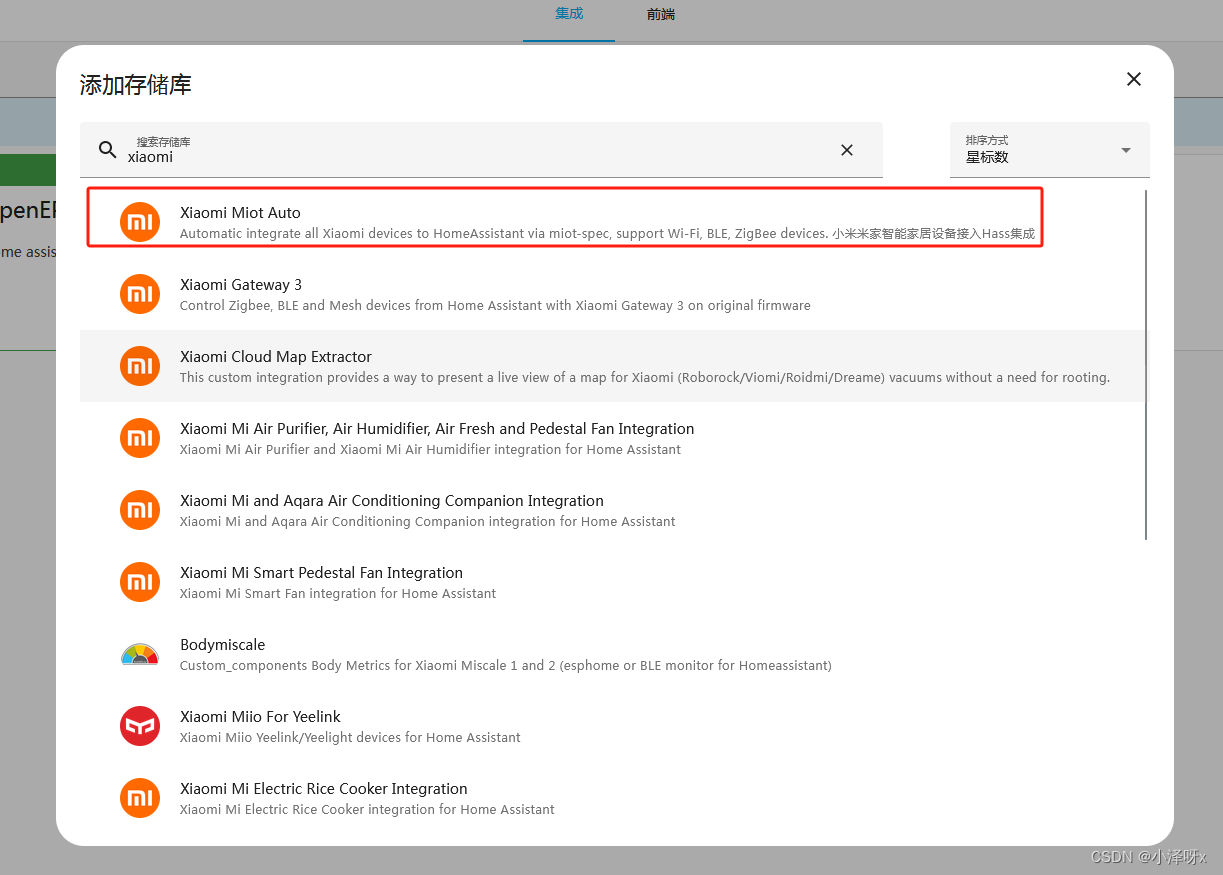Focus the 搜索存储库 search field
This screenshot has height=875, width=1223.
click(481, 150)
